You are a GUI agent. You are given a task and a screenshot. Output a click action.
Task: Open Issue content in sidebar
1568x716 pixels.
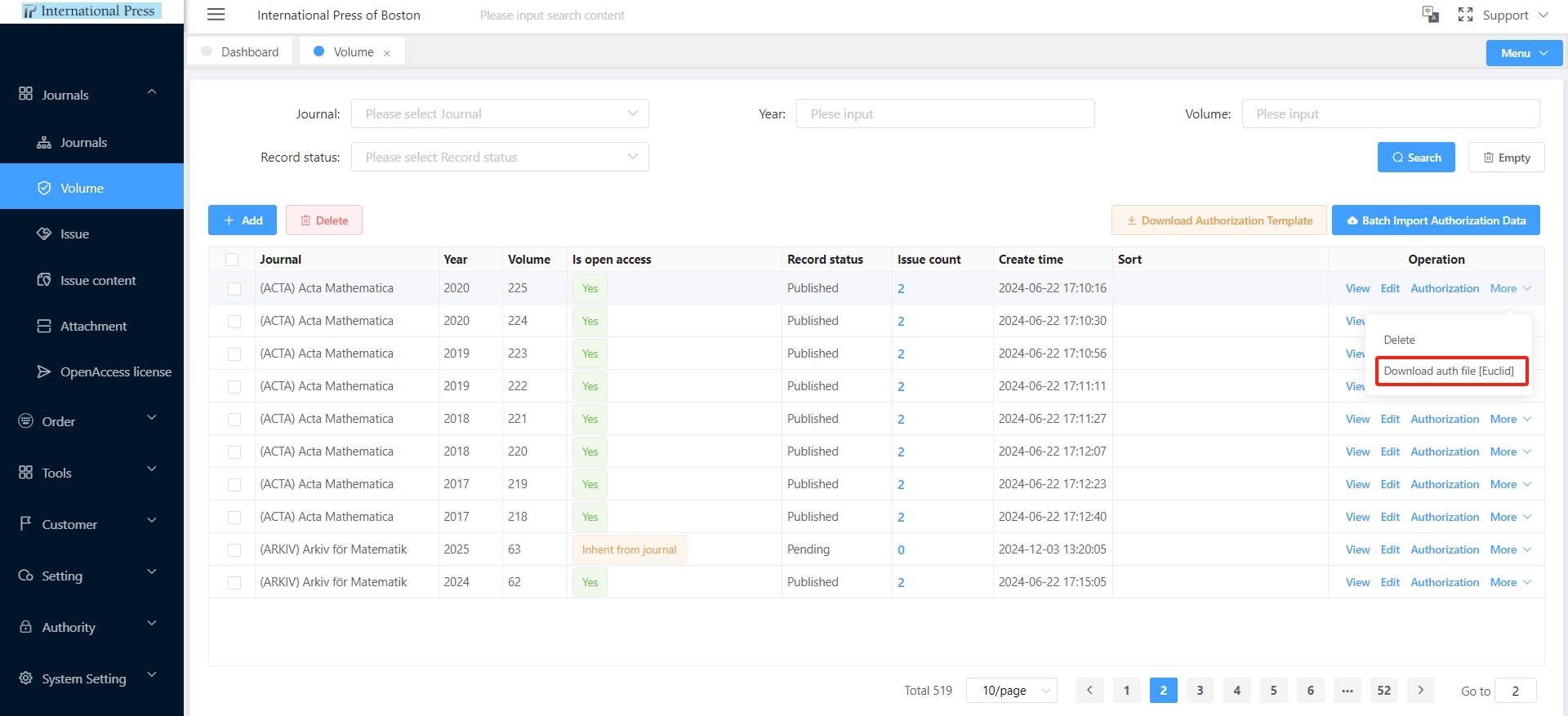91,280
